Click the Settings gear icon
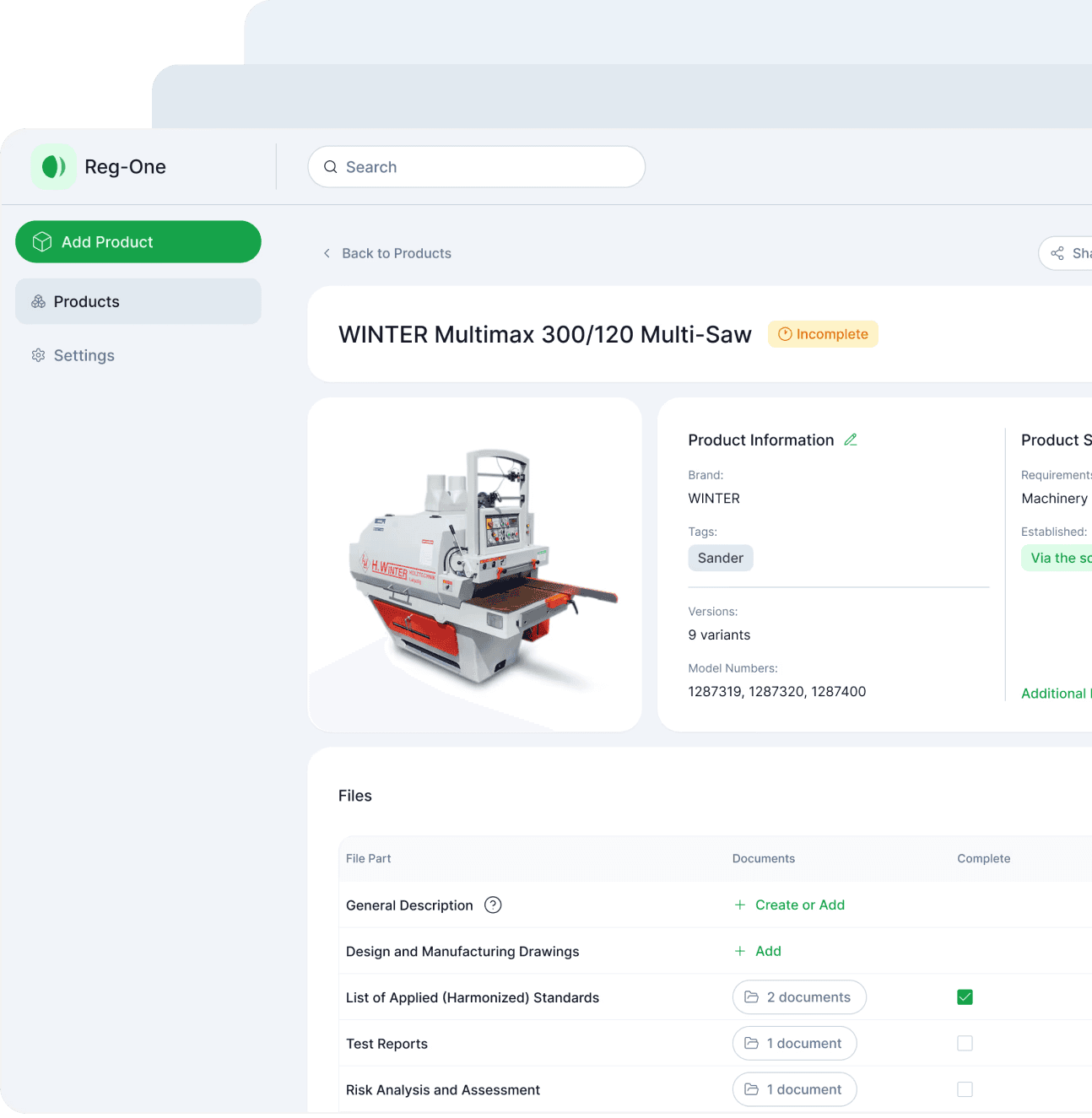The height and width of the screenshot is (1118, 1092). [x=39, y=355]
